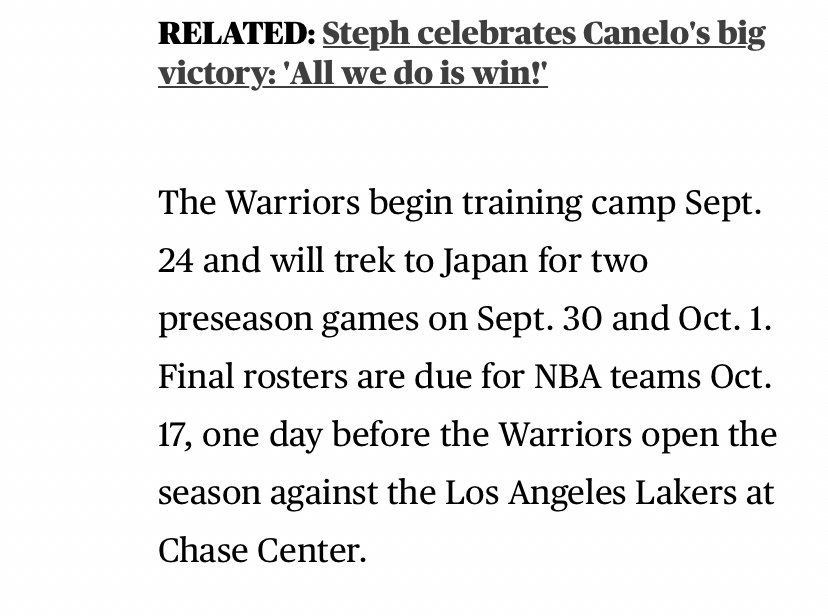This screenshot has height=616, width=828.
Task: Click the 'All we do is win!' link text
Action: (416, 73)
